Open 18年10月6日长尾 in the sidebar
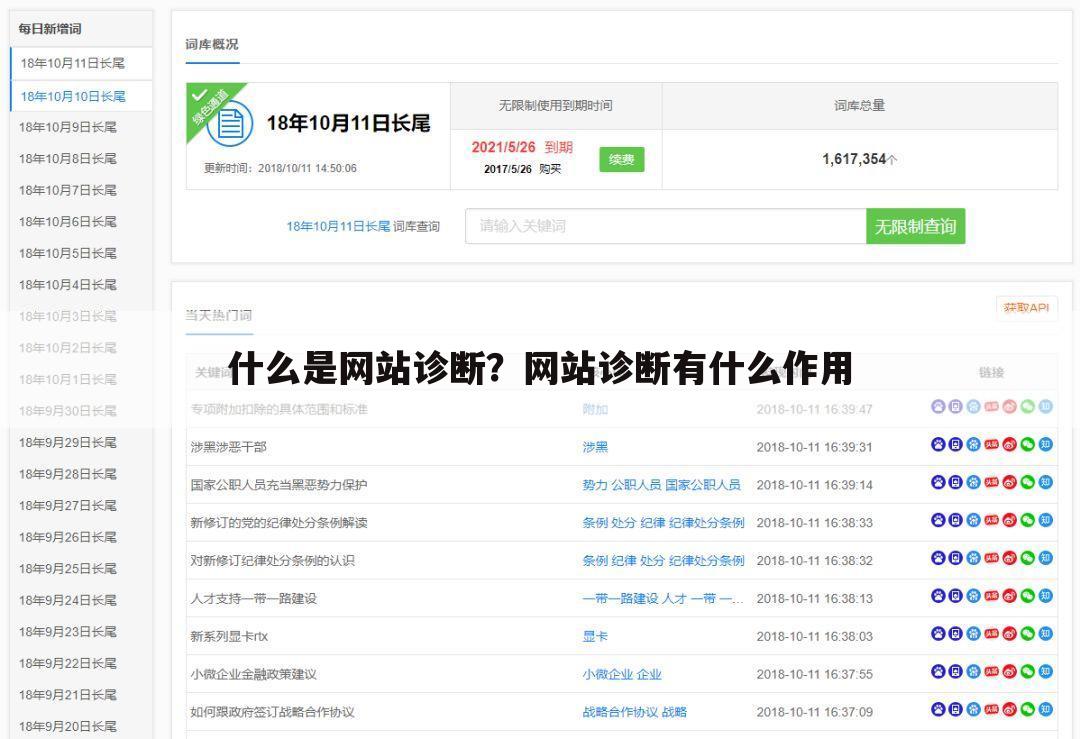 click(68, 222)
